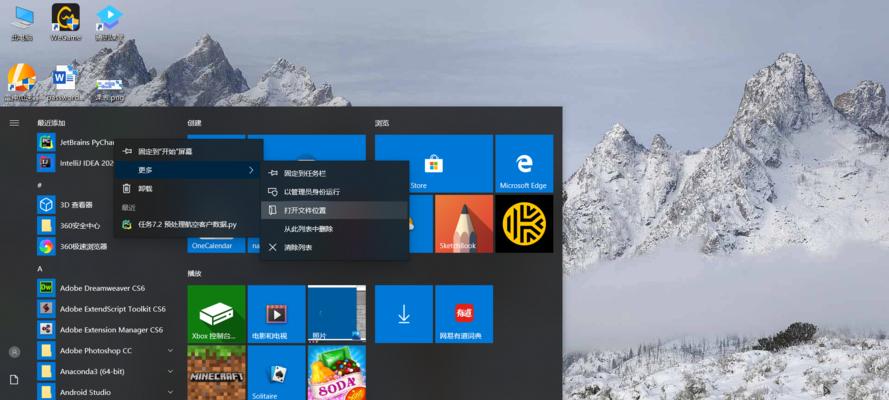
Task: Choose 打开文件位置 in the submenu
Action: [x=335, y=210]
